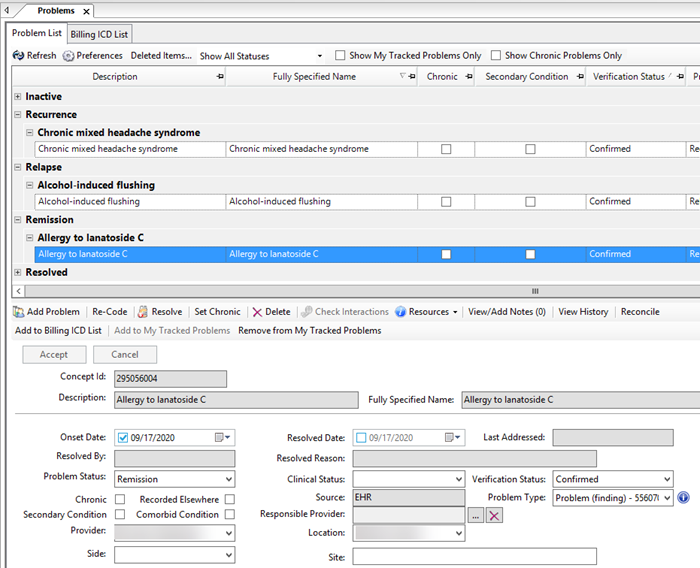Open the Problem Status dropdown
700x568 pixels.
click(x=175, y=479)
